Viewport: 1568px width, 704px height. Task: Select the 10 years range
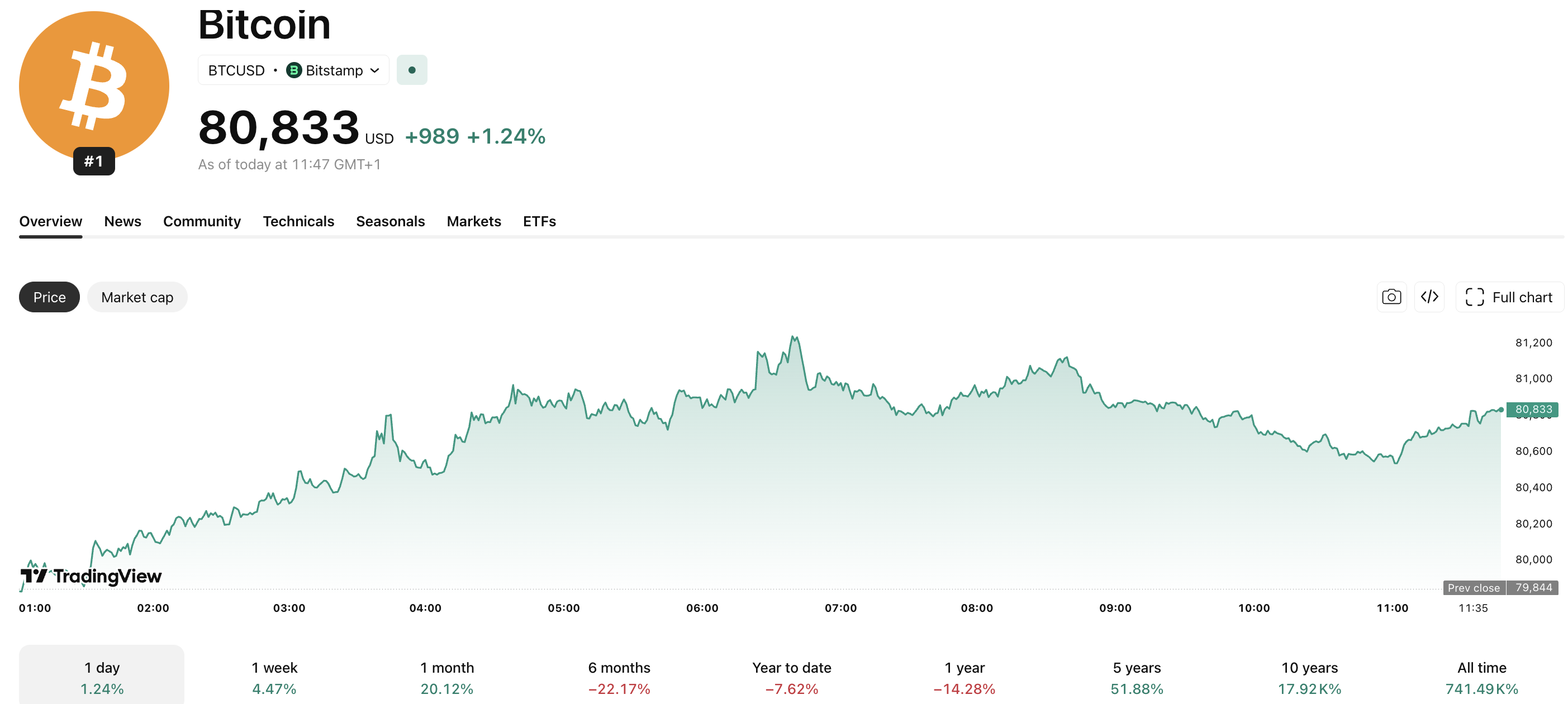(x=1309, y=677)
